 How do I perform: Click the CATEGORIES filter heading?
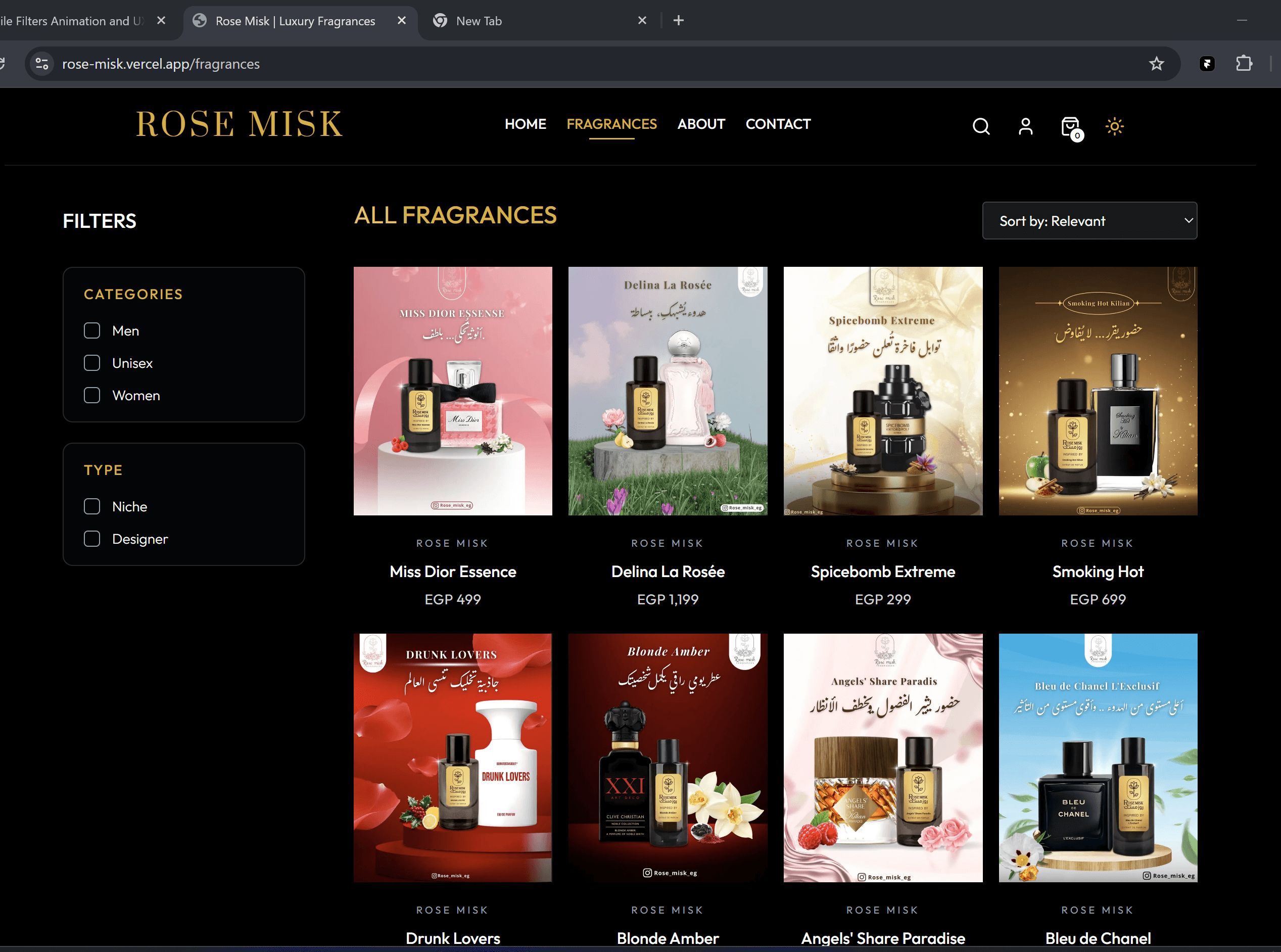pos(133,295)
